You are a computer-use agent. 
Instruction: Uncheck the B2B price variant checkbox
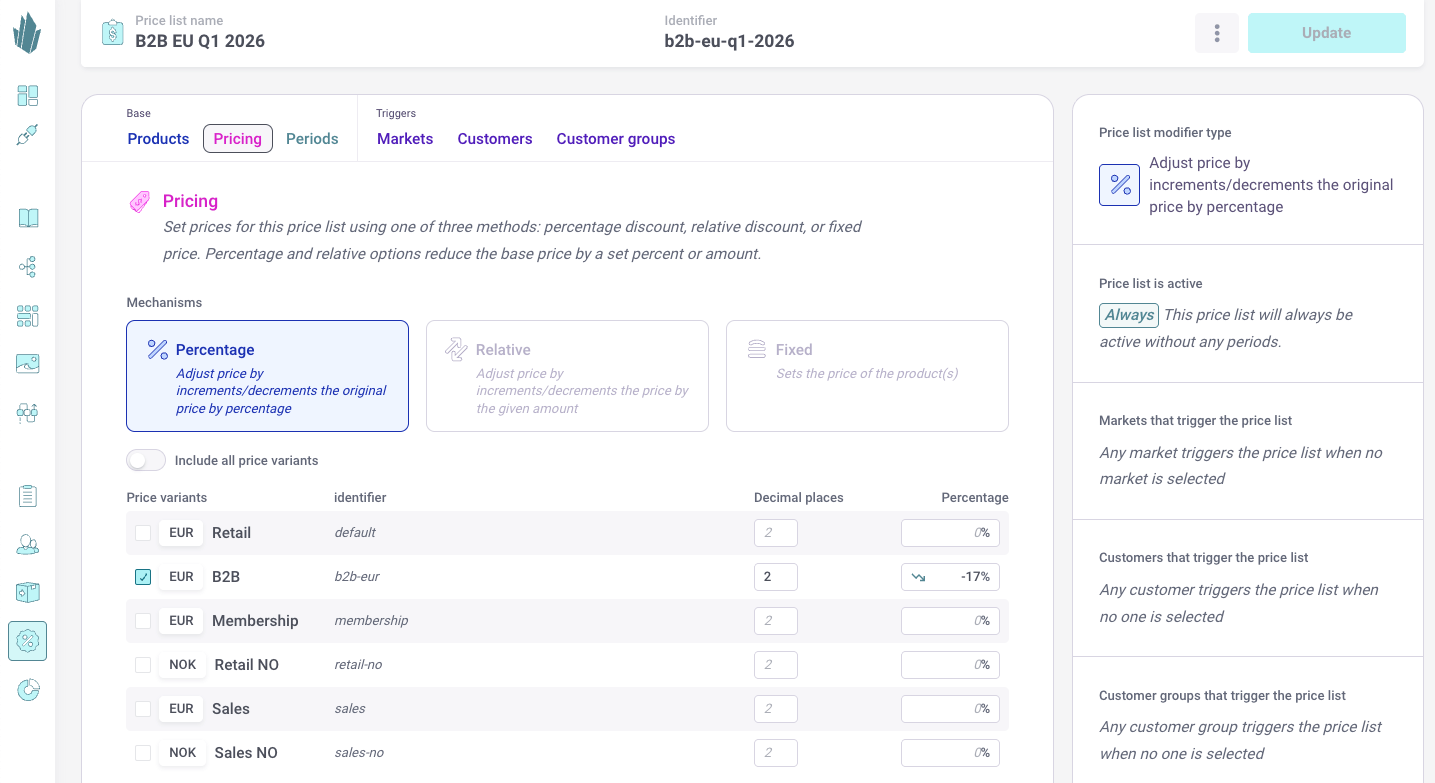point(143,577)
